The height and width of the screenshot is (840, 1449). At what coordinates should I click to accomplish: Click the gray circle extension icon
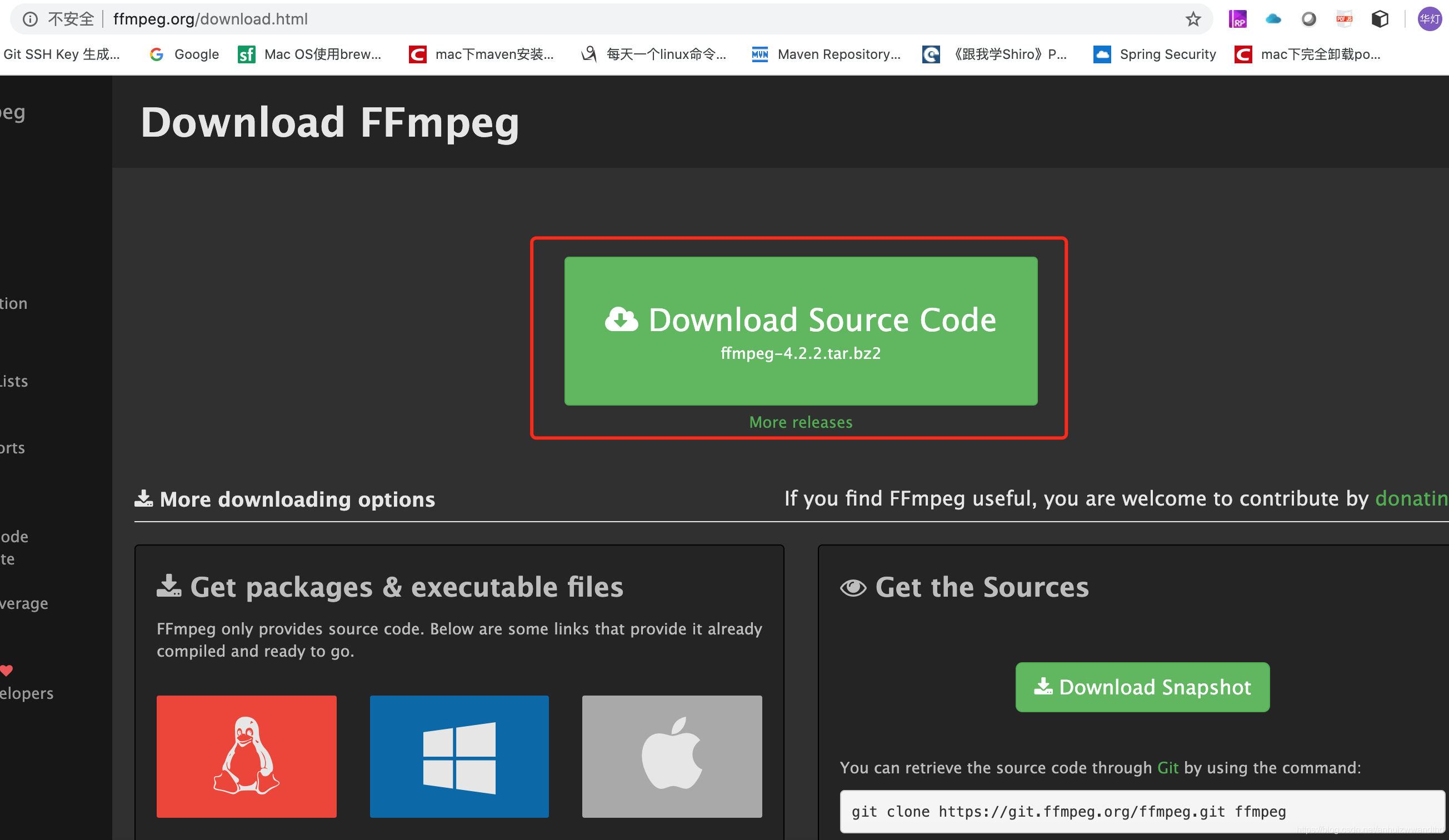pyautogui.click(x=1308, y=19)
